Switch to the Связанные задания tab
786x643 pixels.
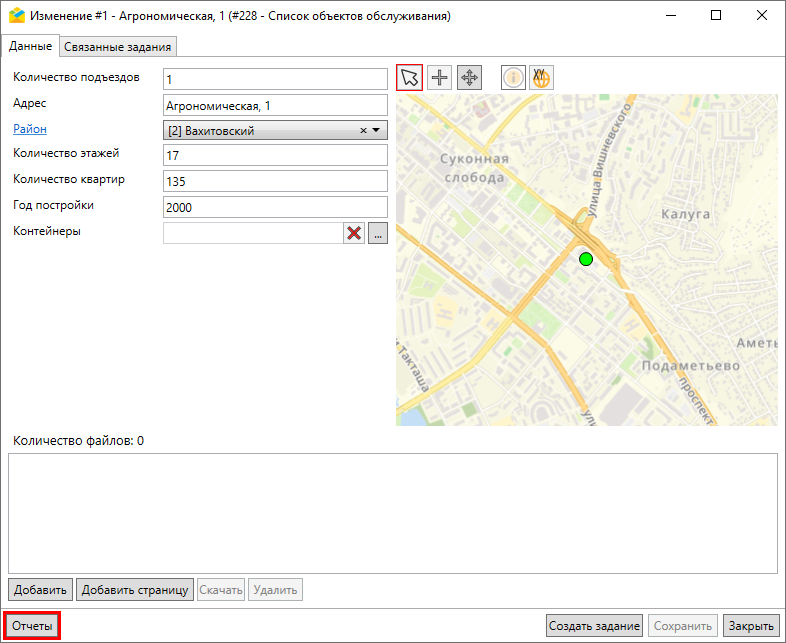[x=119, y=47]
